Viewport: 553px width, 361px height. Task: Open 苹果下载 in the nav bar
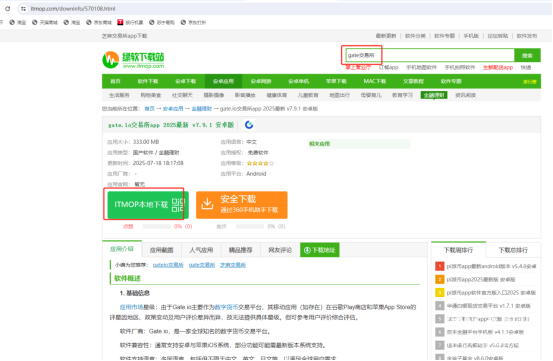click(x=336, y=81)
